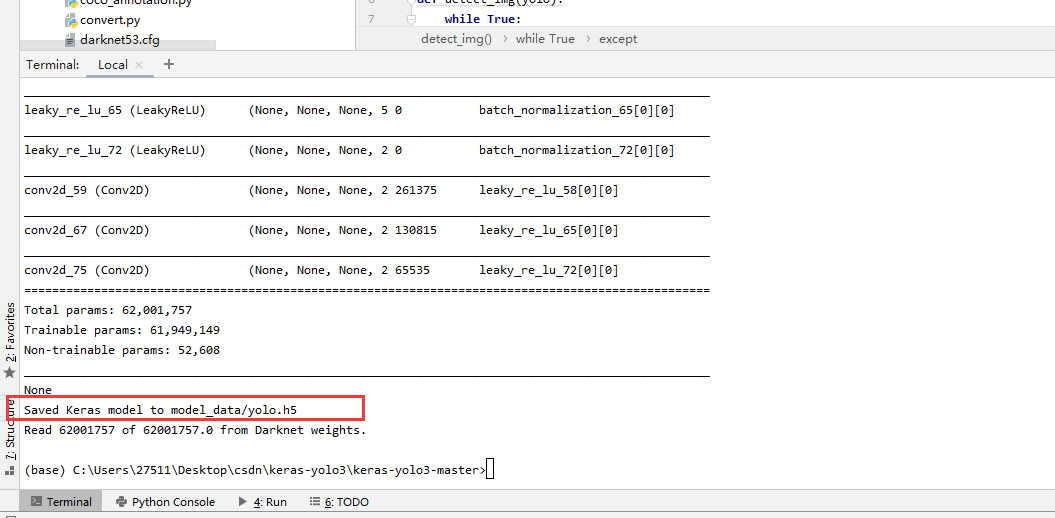Click 'Non-trainable params: 52,608' line
Viewport: 1055px width, 518px height.
[122, 350]
